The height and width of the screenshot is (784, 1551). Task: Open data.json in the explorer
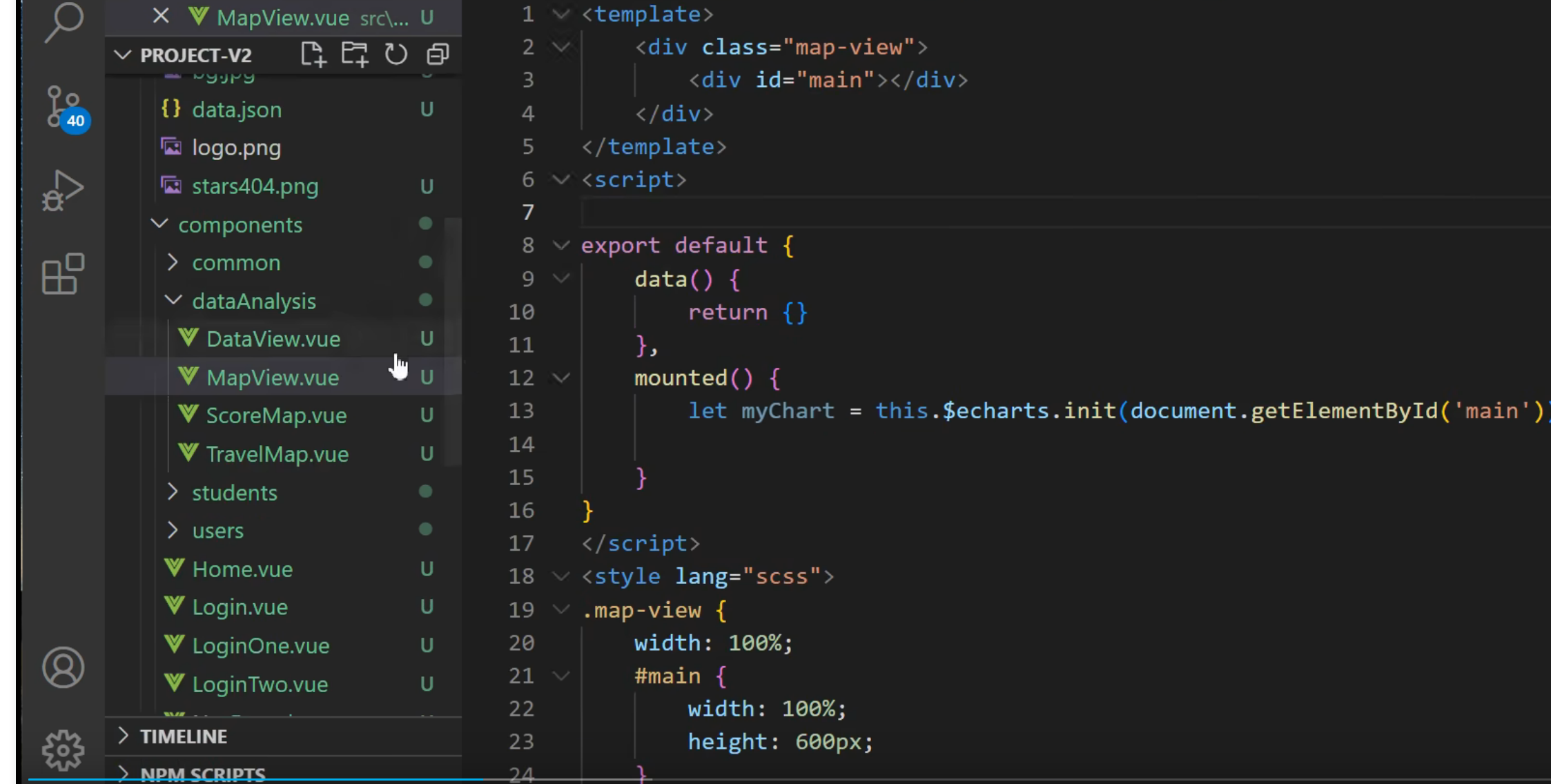(237, 110)
